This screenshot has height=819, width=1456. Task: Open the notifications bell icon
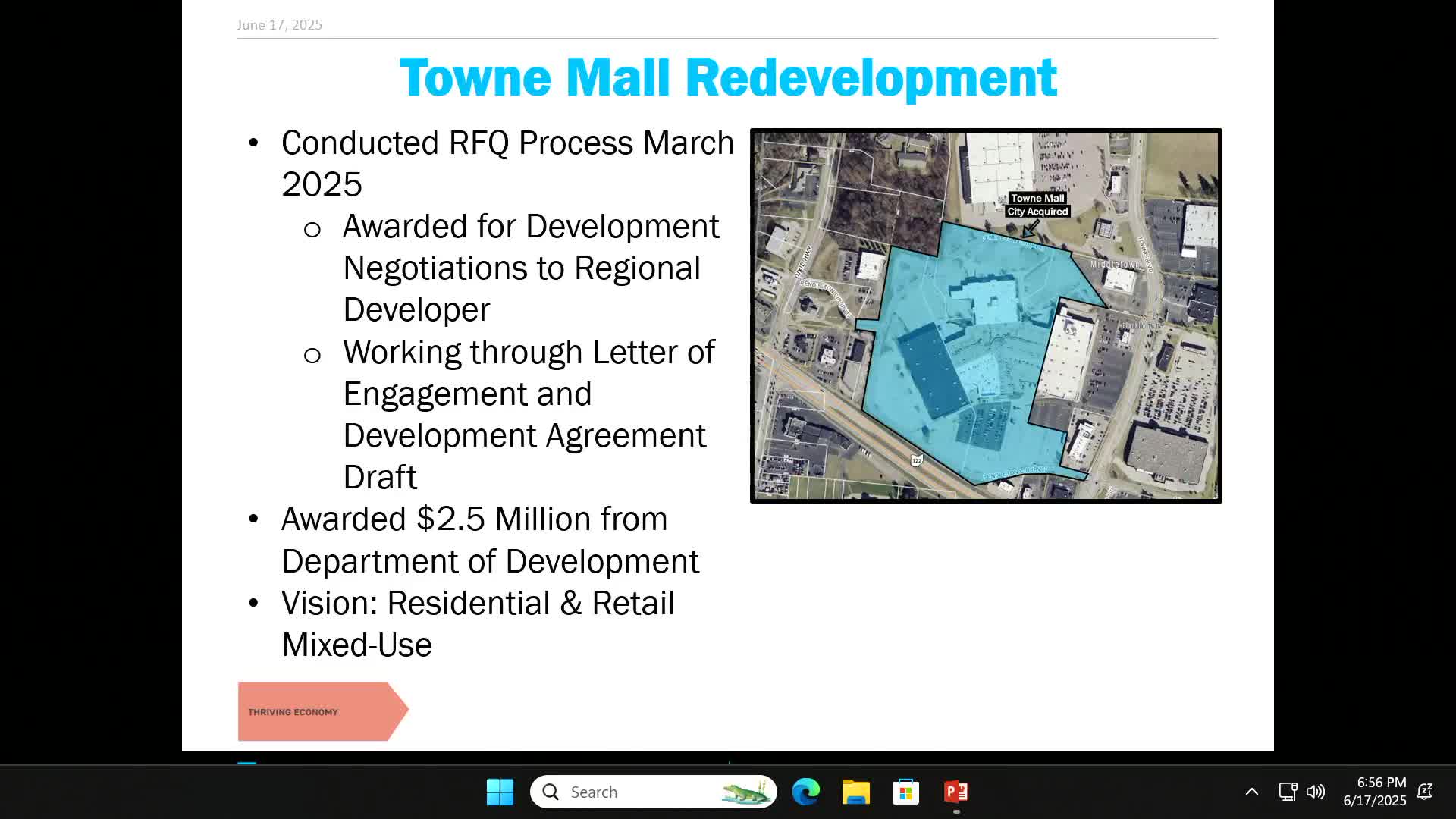coord(1424,792)
